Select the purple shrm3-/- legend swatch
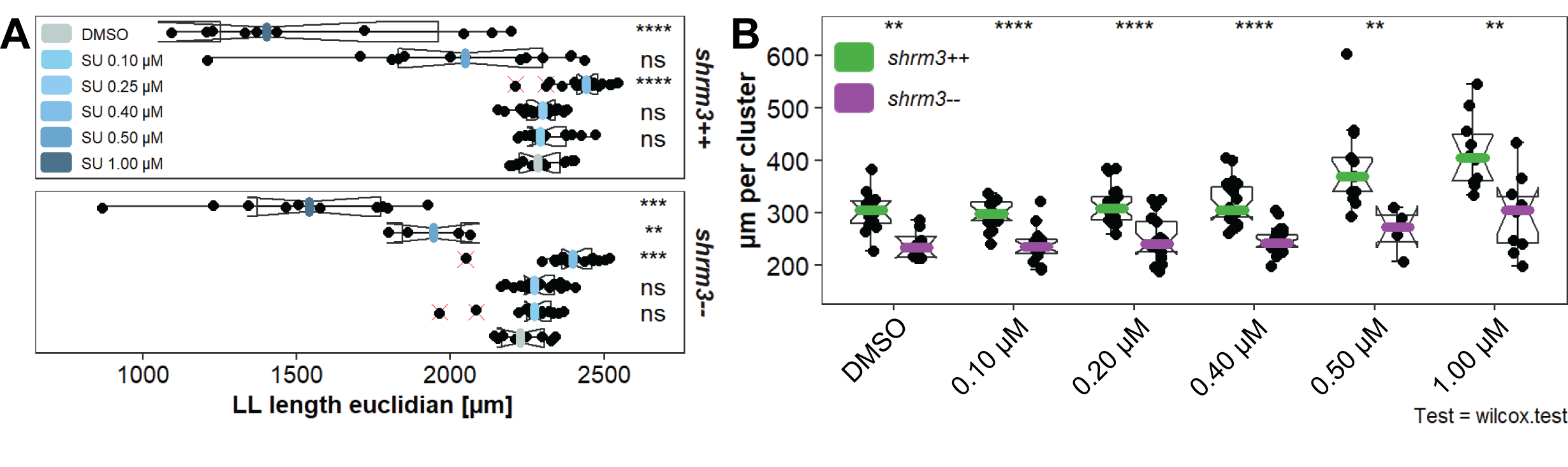1568x467 pixels. (x=854, y=99)
